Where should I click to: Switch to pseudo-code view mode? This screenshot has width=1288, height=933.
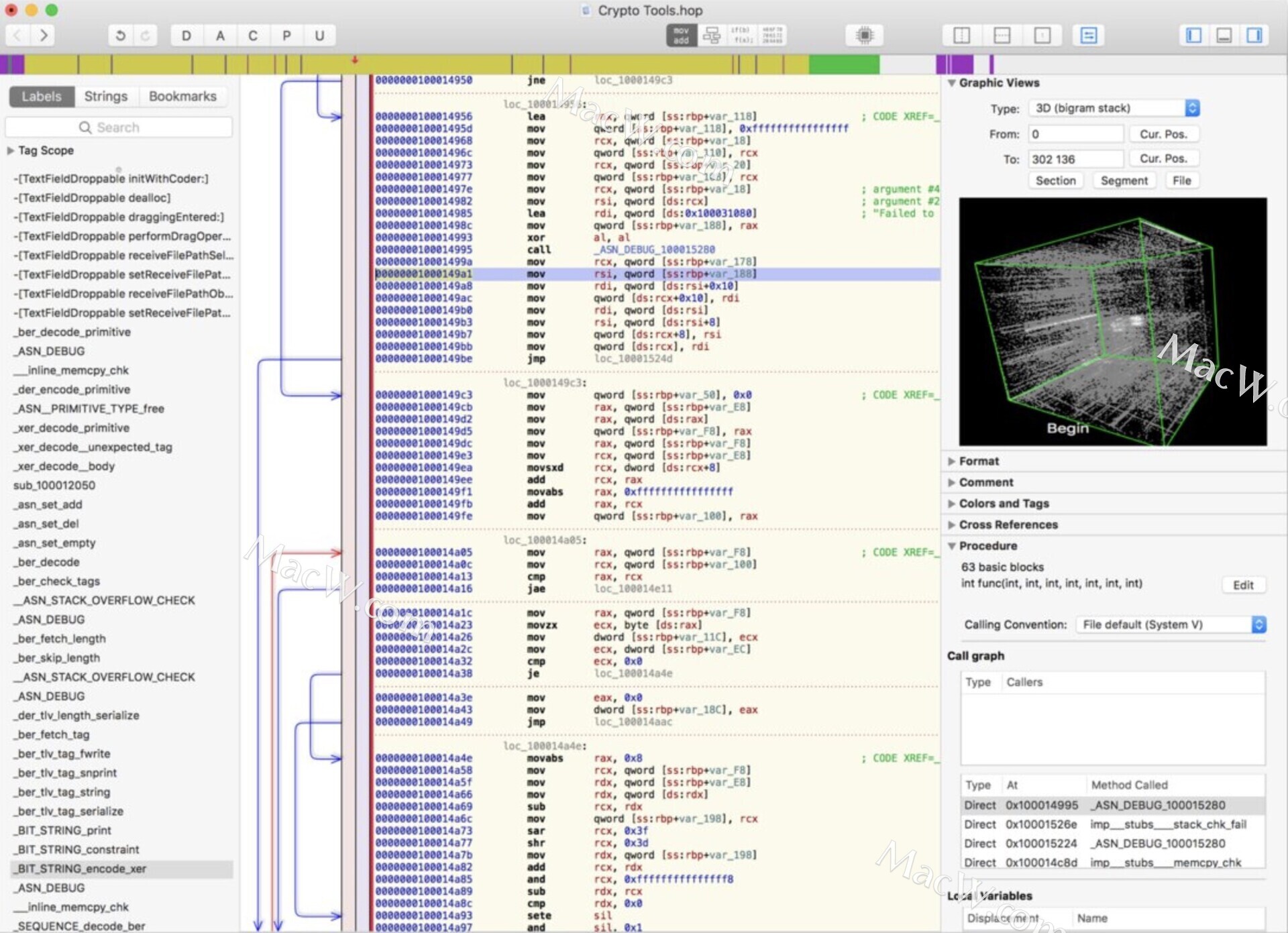click(741, 36)
